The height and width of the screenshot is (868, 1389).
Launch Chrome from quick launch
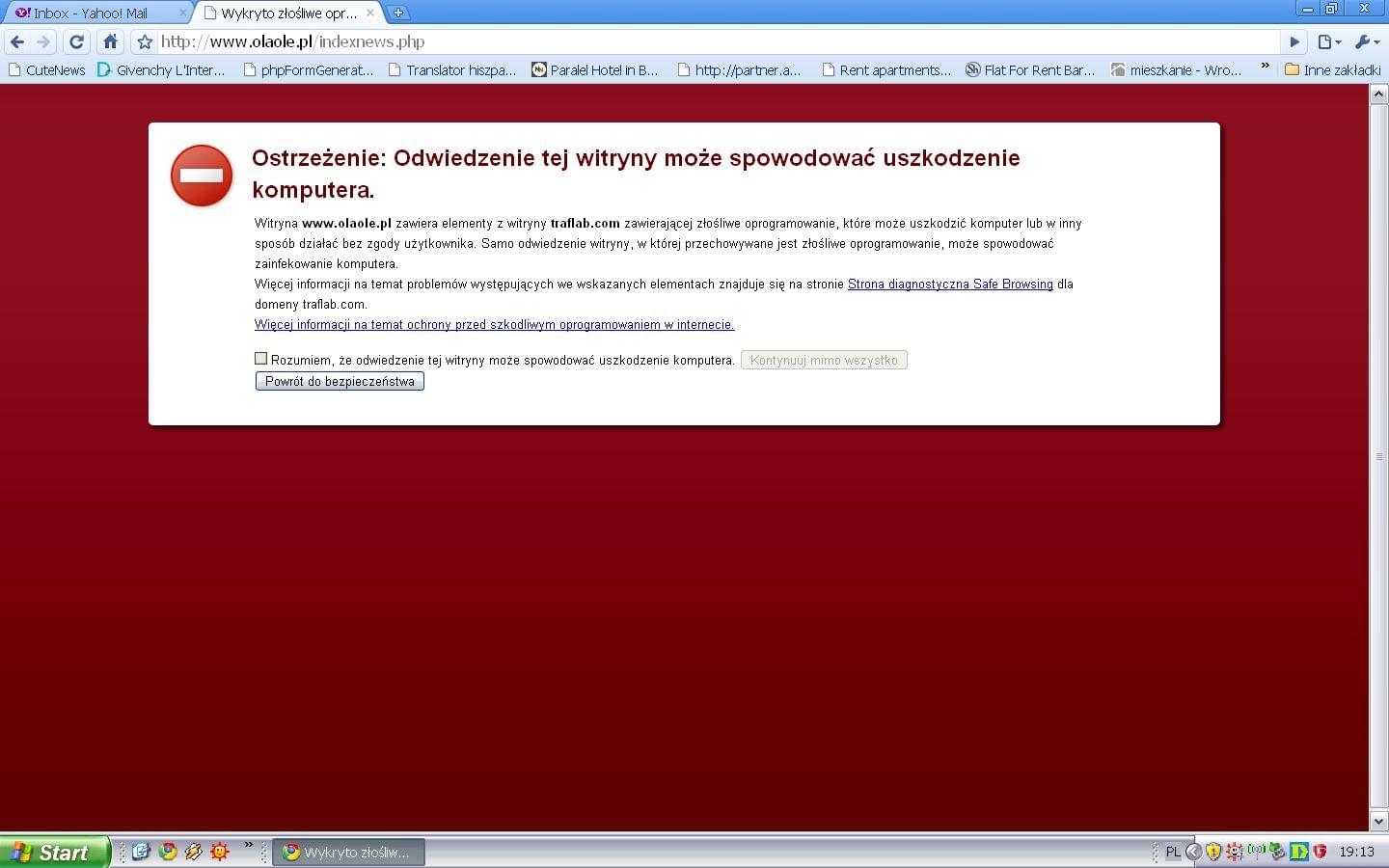click(168, 852)
